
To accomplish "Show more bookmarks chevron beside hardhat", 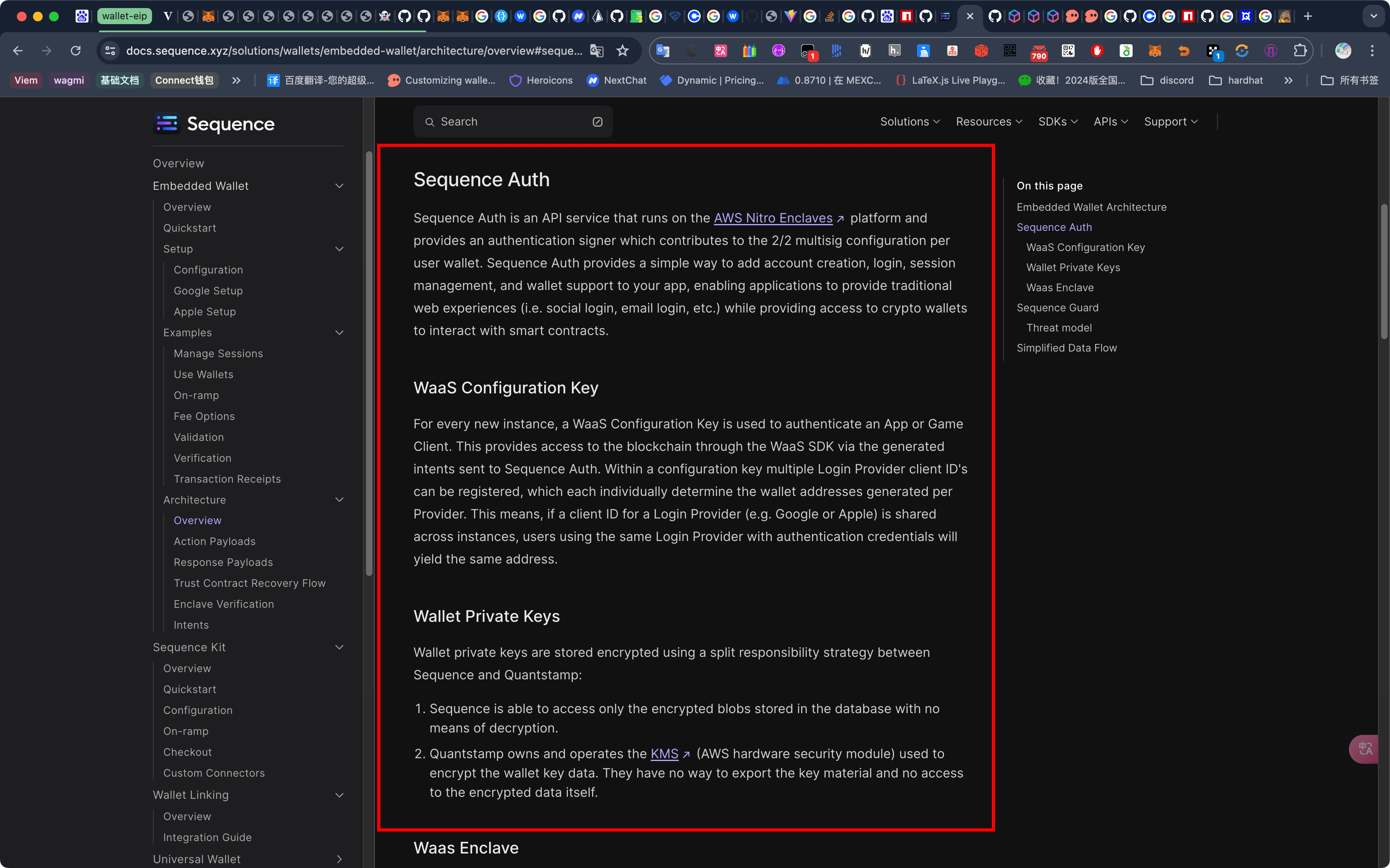I will pyautogui.click(x=1288, y=80).
